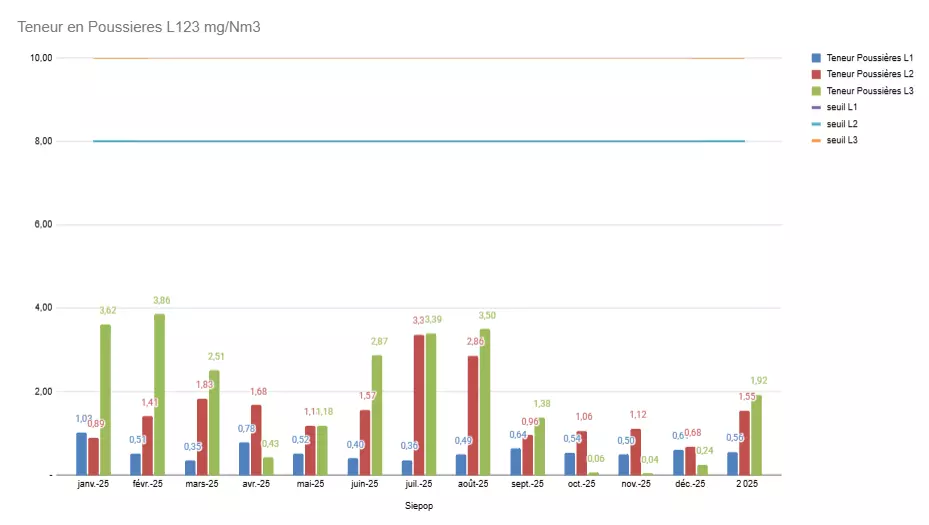Select the mars-25 axis label
Screen dimensions: 929x525
tap(201, 485)
